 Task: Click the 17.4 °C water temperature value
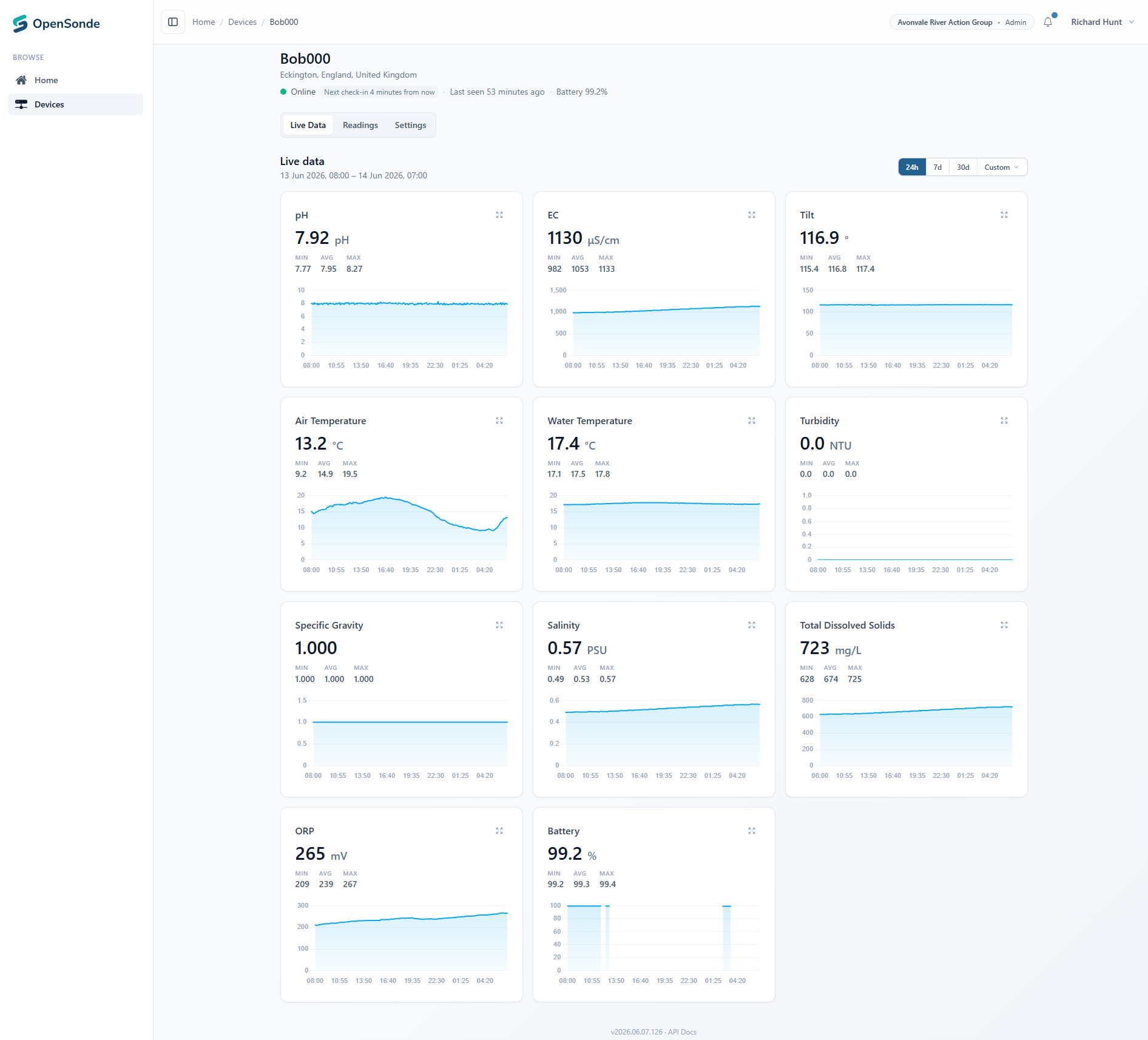tap(572, 444)
